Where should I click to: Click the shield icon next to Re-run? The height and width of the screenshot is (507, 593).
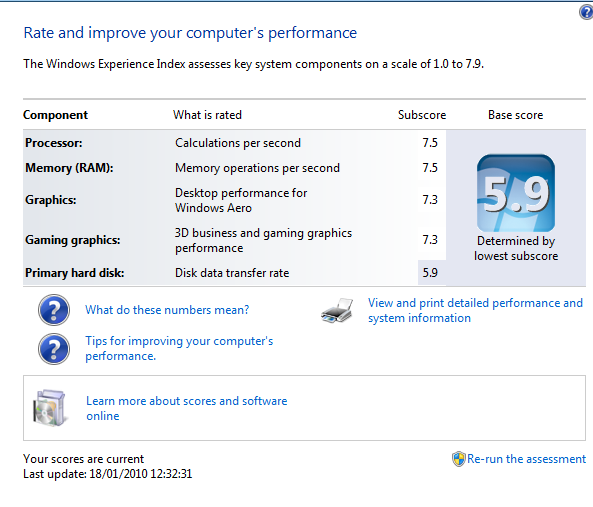[458, 459]
